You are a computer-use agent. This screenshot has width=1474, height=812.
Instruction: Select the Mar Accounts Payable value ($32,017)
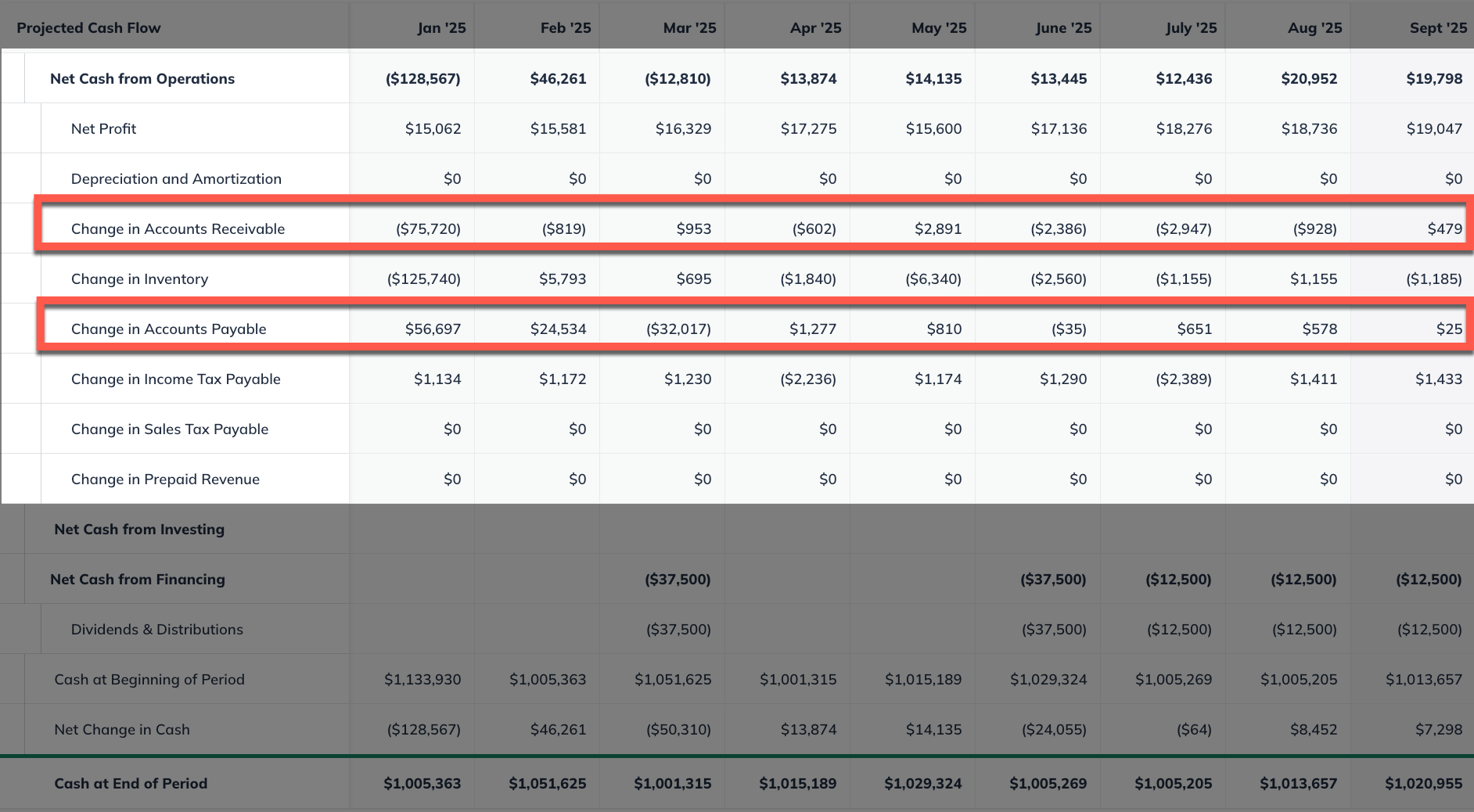pyautogui.click(x=678, y=329)
